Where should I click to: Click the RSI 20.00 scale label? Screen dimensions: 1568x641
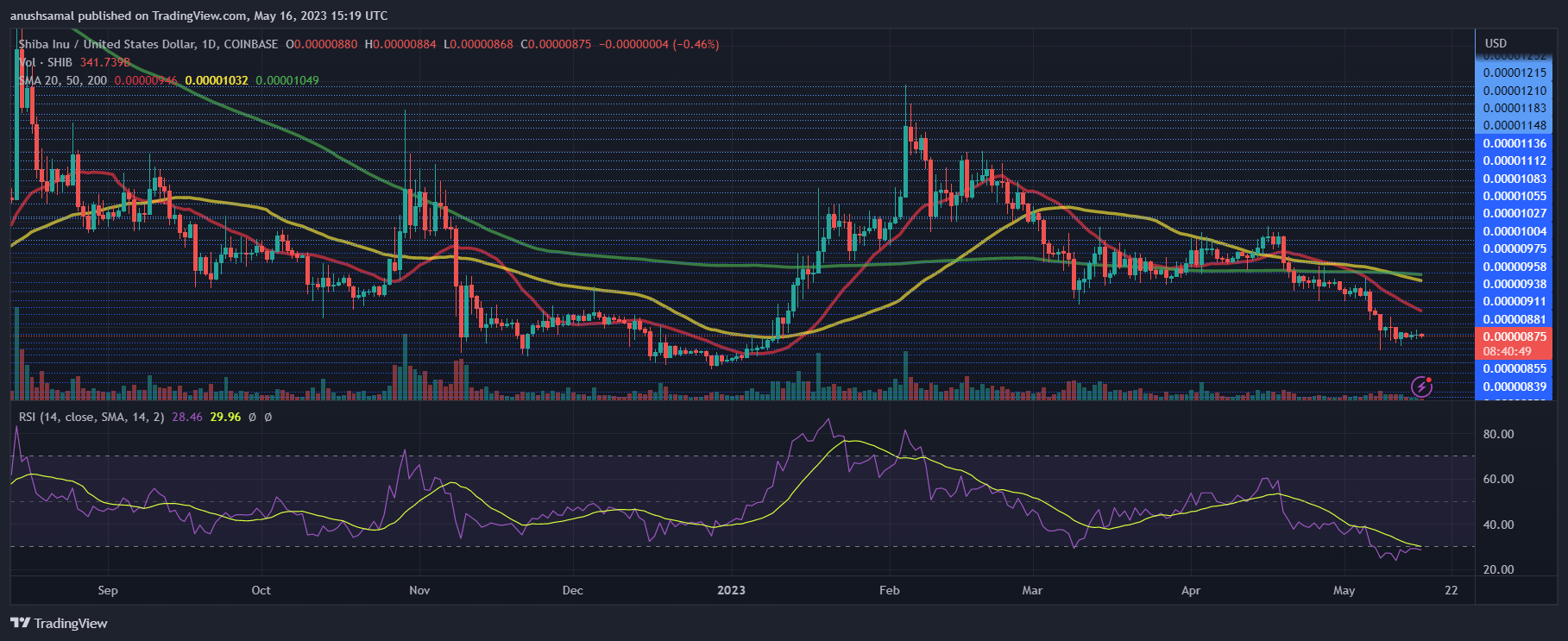point(1498,569)
